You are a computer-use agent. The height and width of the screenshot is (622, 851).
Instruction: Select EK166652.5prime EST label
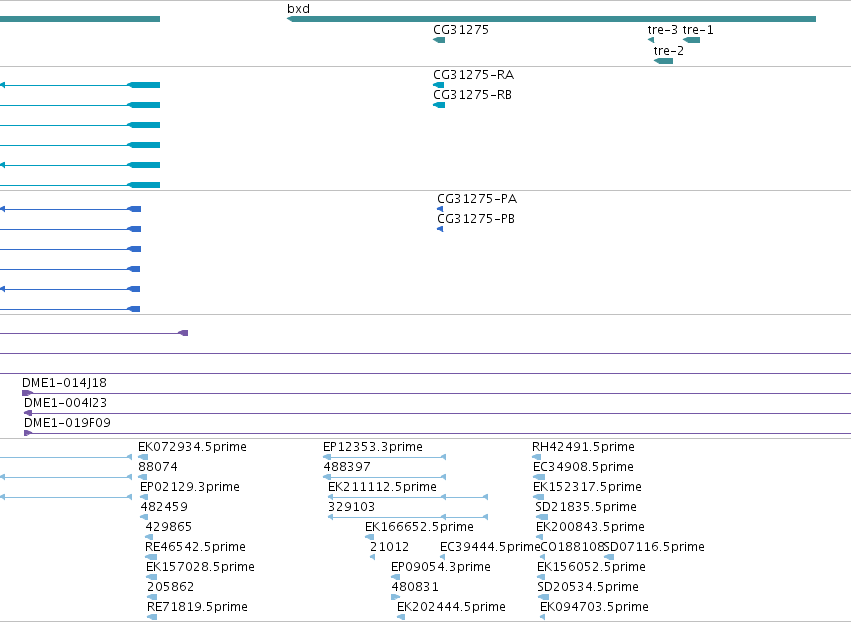pos(420,527)
